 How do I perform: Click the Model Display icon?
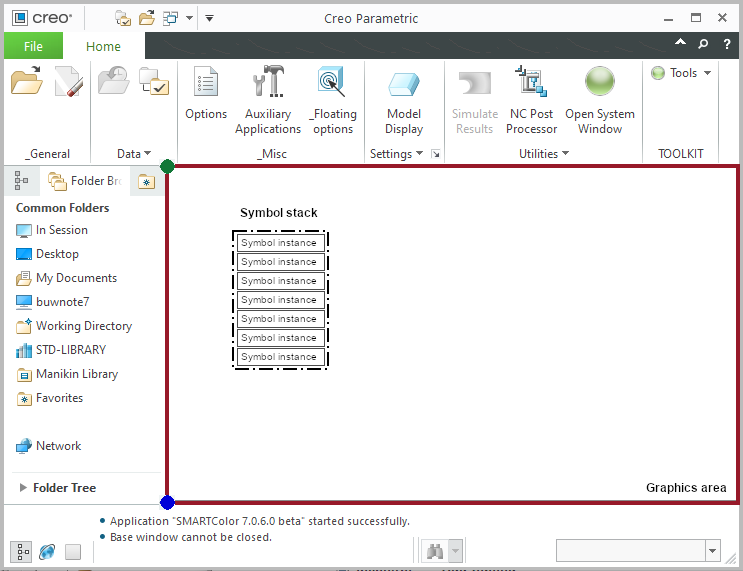coord(404,84)
